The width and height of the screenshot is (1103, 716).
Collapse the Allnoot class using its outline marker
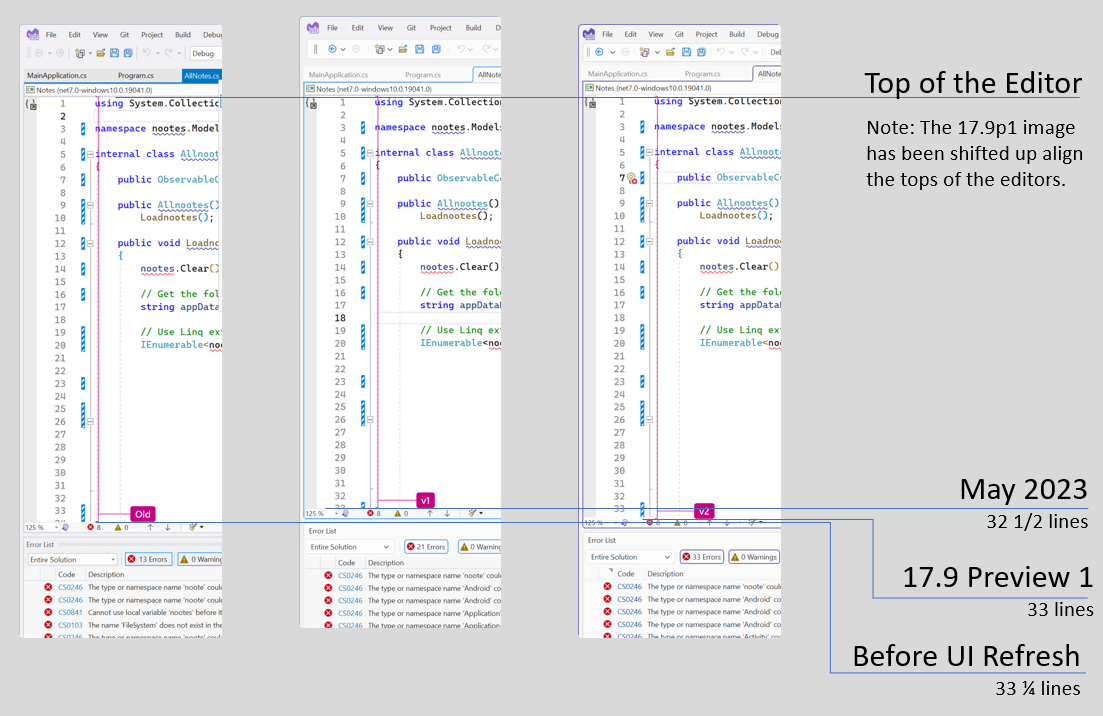pos(90,153)
